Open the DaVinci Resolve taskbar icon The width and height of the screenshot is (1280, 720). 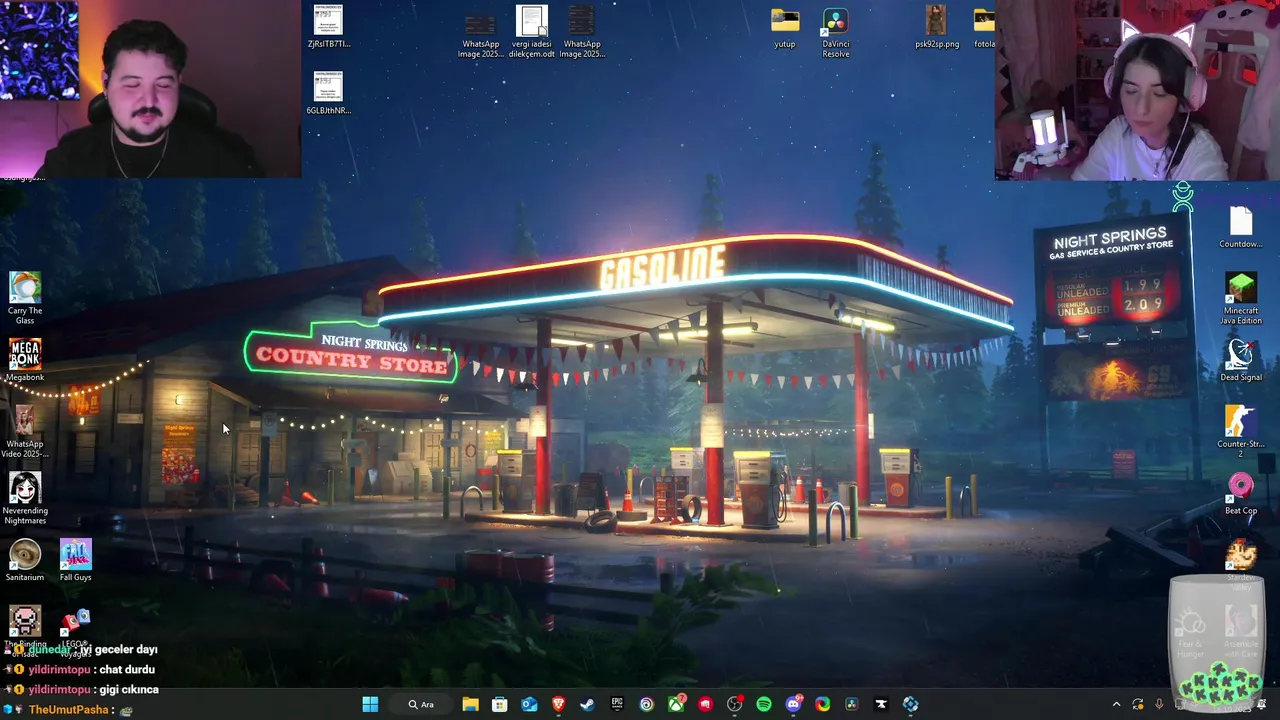click(x=852, y=704)
